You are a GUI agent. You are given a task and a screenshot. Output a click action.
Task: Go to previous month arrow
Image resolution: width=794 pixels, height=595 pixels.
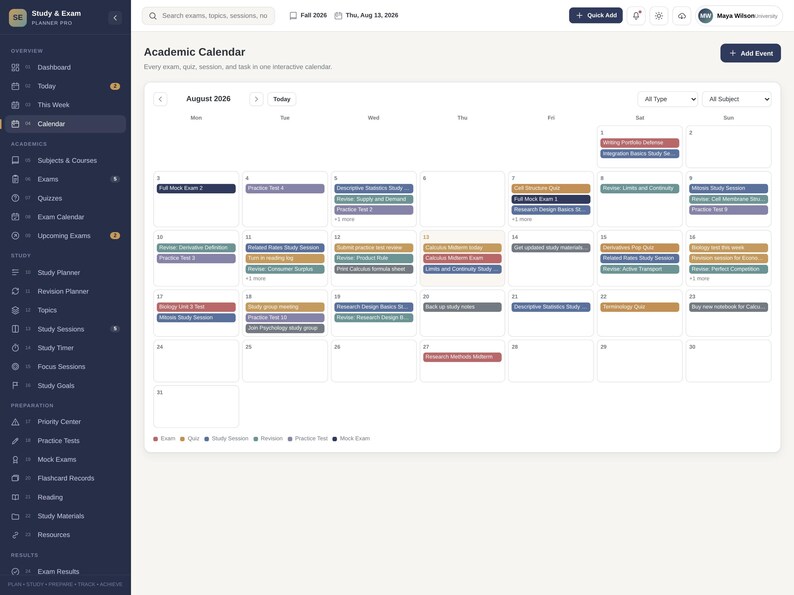(160, 99)
